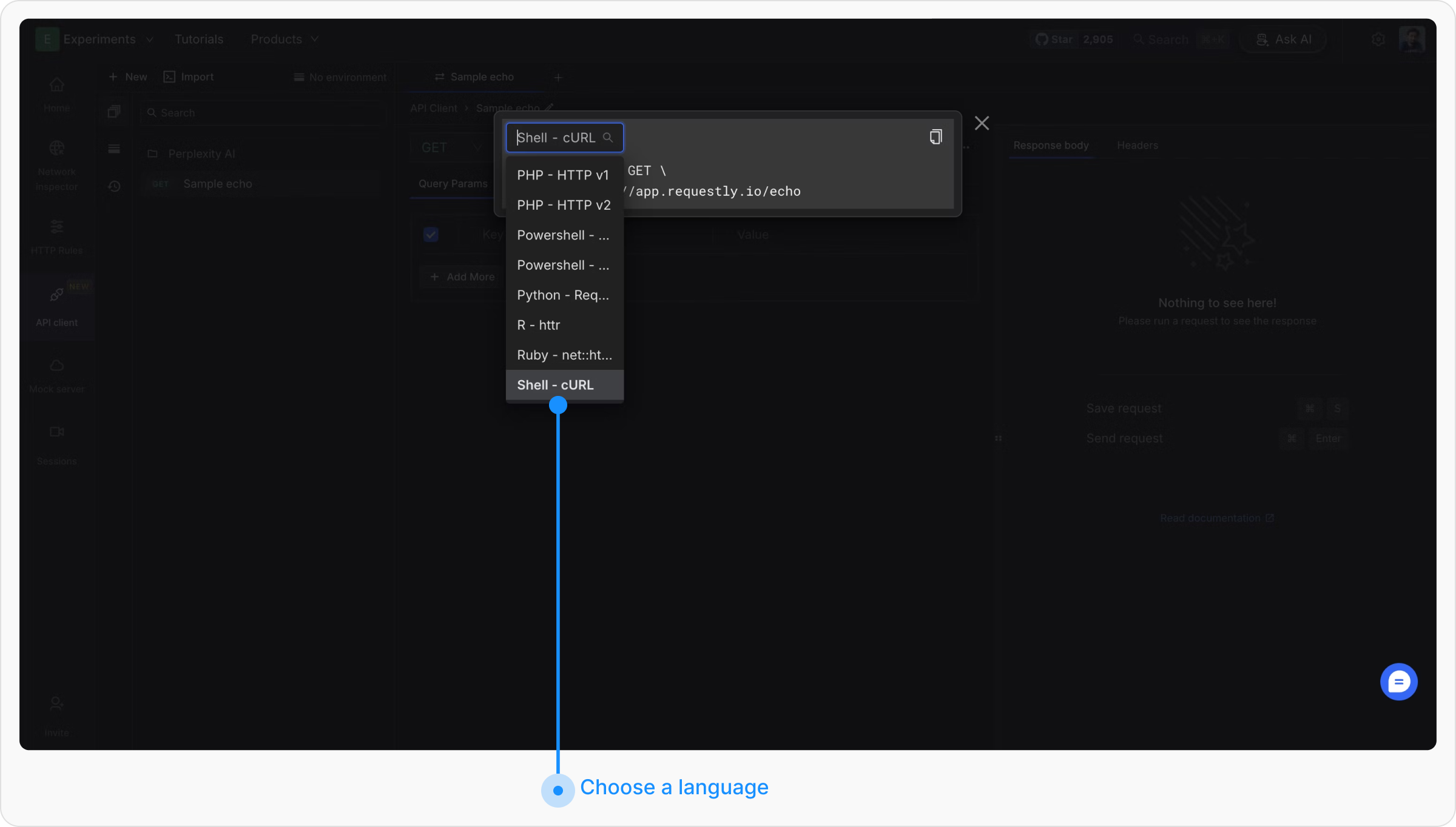The height and width of the screenshot is (827, 1456).
Task: Choose PHP - HTTP v2 option
Action: tap(563, 205)
